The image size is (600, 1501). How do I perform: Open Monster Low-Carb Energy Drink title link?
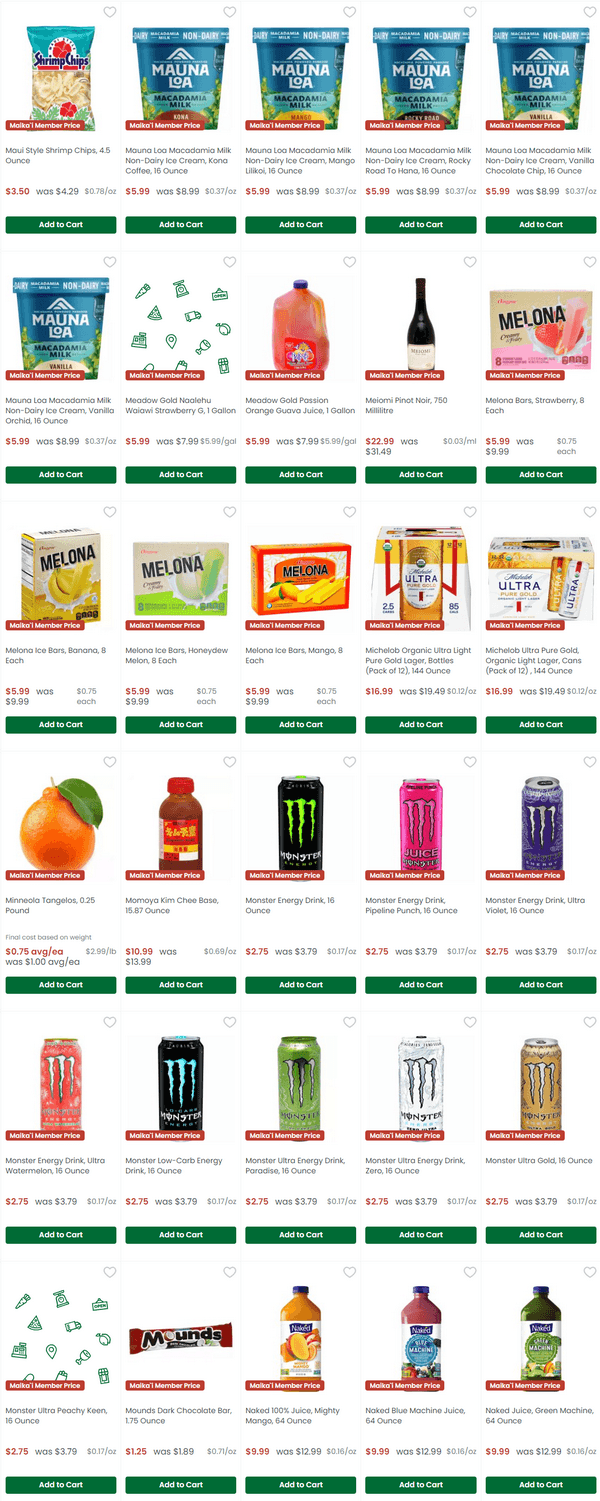coord(174,1165)
